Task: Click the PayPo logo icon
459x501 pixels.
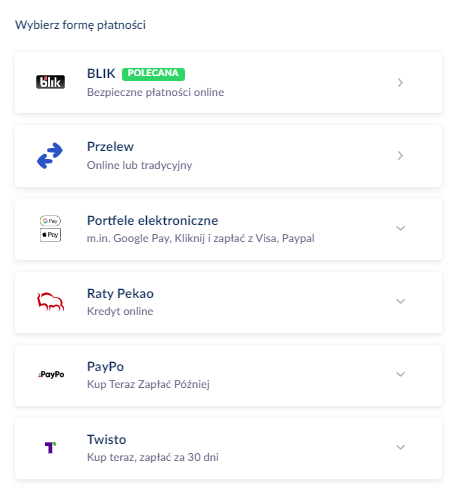Action: 50,374
